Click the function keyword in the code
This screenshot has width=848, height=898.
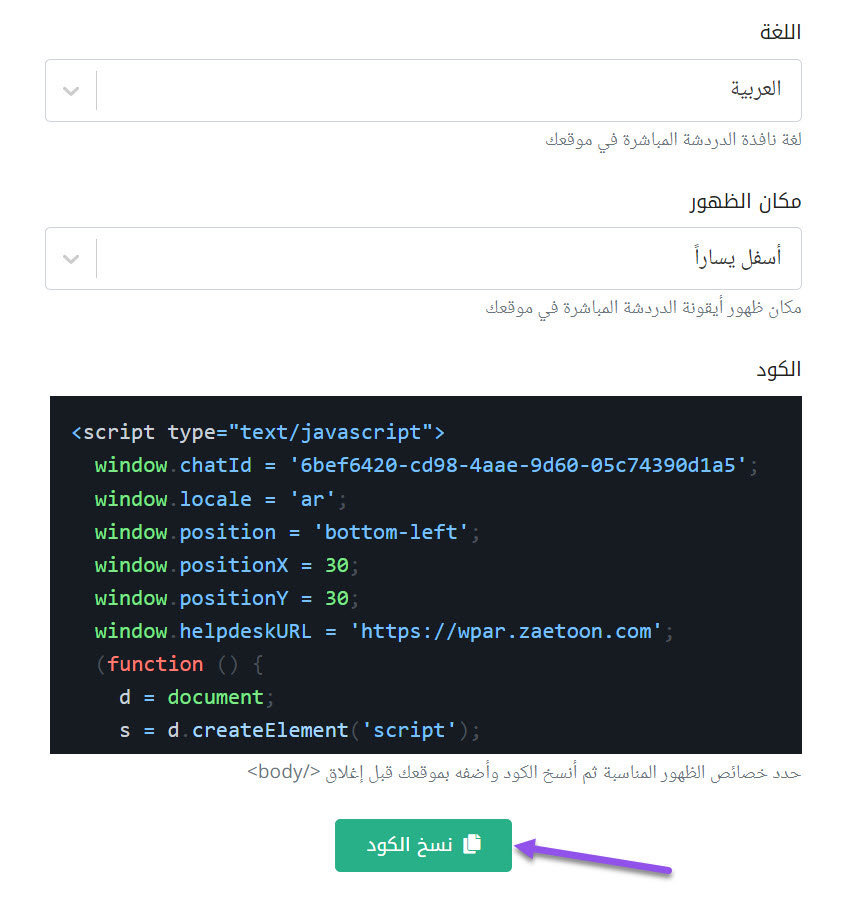pos(155,664)
